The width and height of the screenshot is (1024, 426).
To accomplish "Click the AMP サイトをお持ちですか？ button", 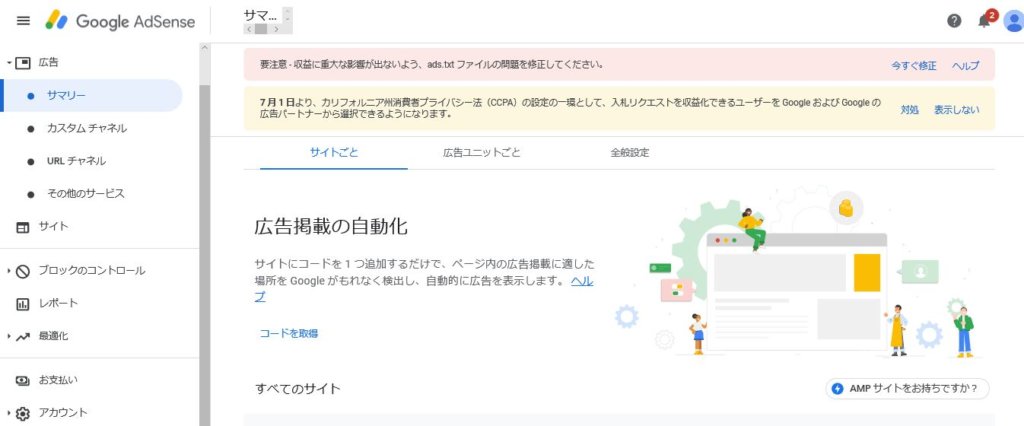I will tap(907, 389).
